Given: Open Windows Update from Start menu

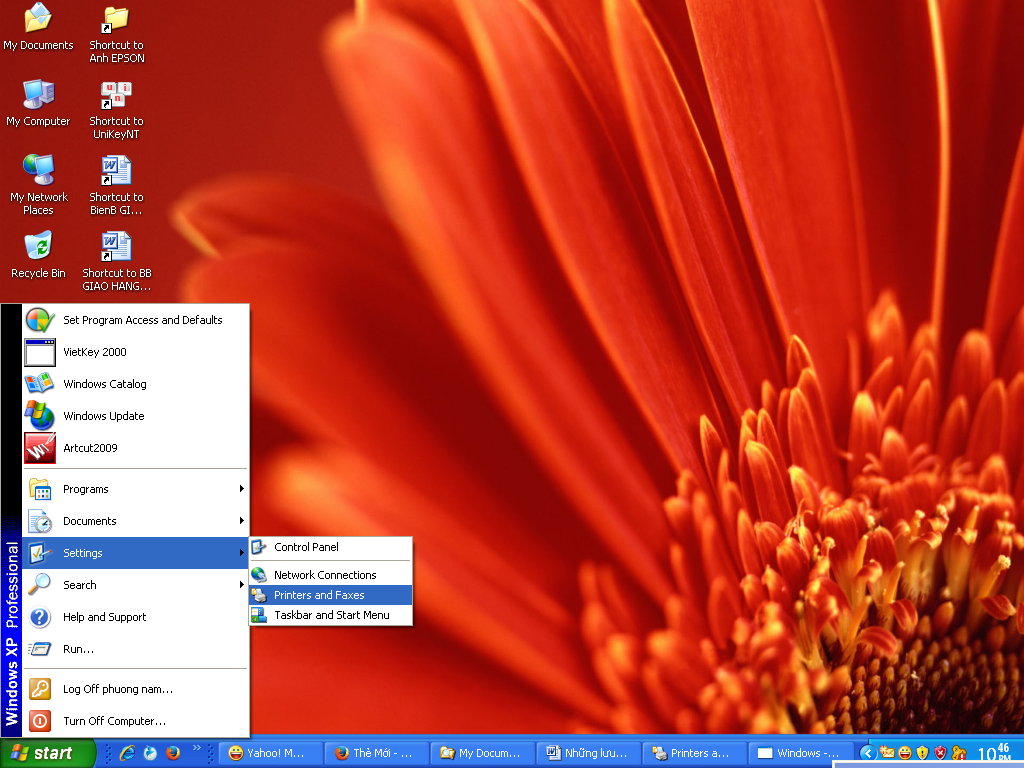Looking at the screenshot, I should coord(136,416).
